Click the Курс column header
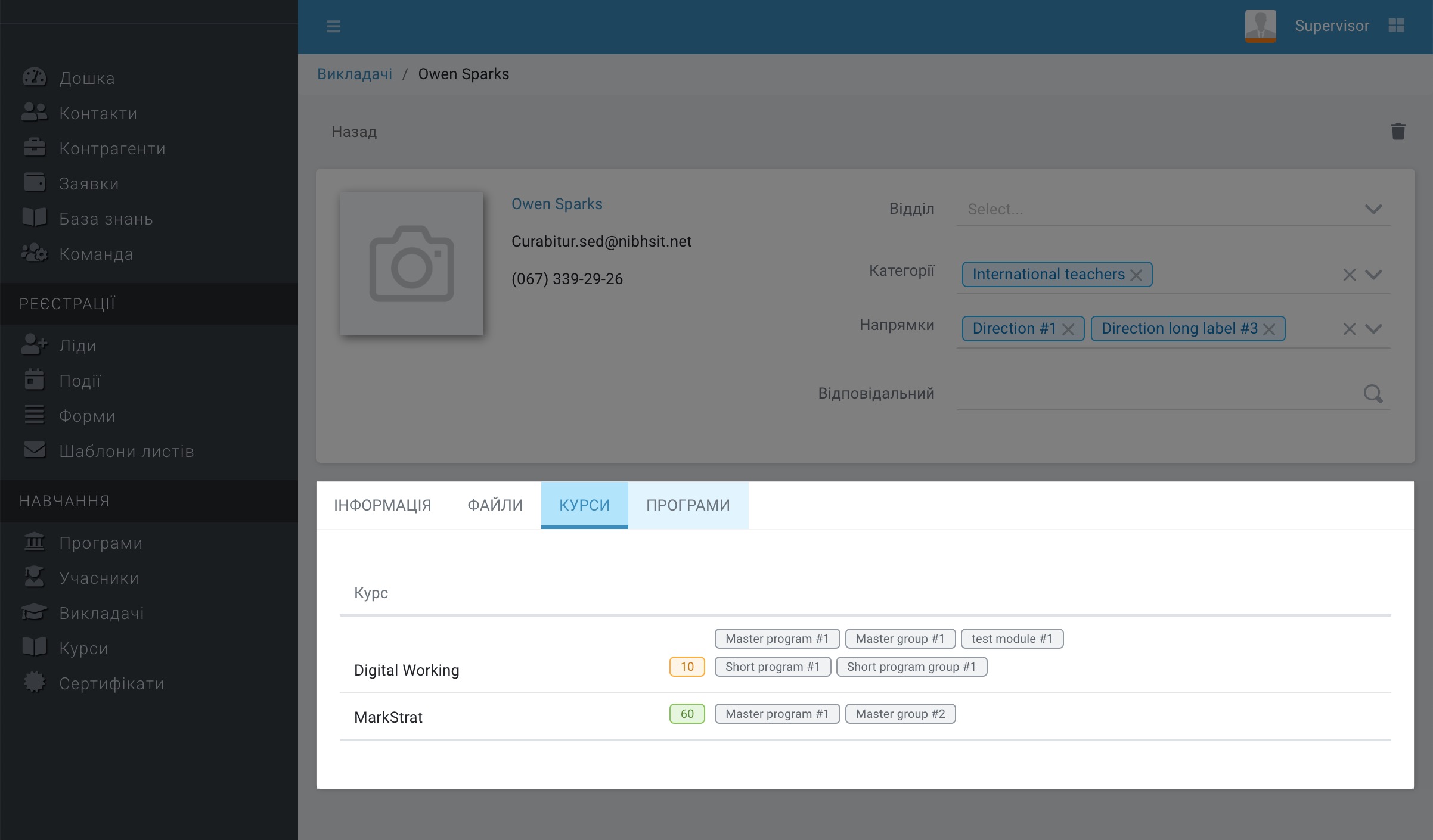The width and height of the screenshot is (1433, 840). click(371, 593)
